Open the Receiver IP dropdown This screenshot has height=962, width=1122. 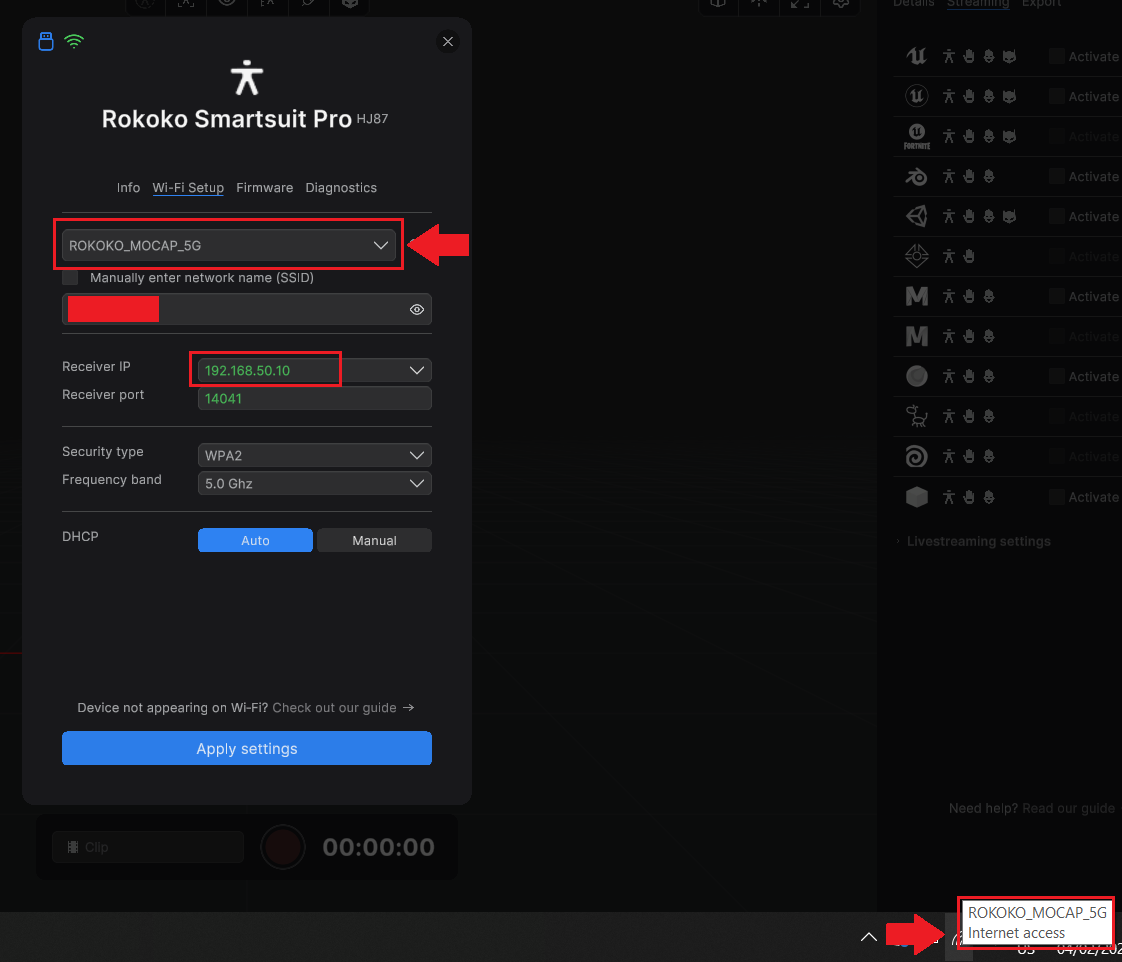point(315,370)
